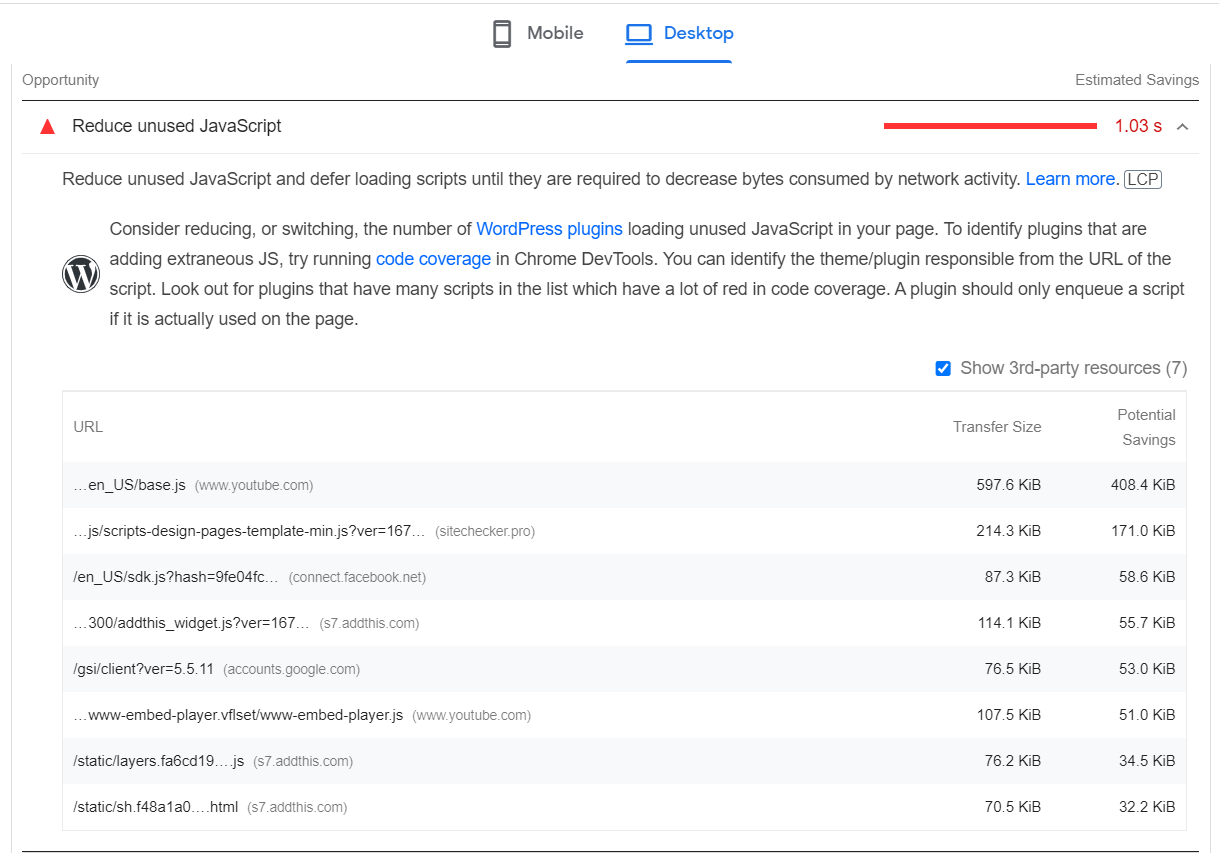
Task: Click the www-embed-player.js URL entry
Action: coord(238,715)
